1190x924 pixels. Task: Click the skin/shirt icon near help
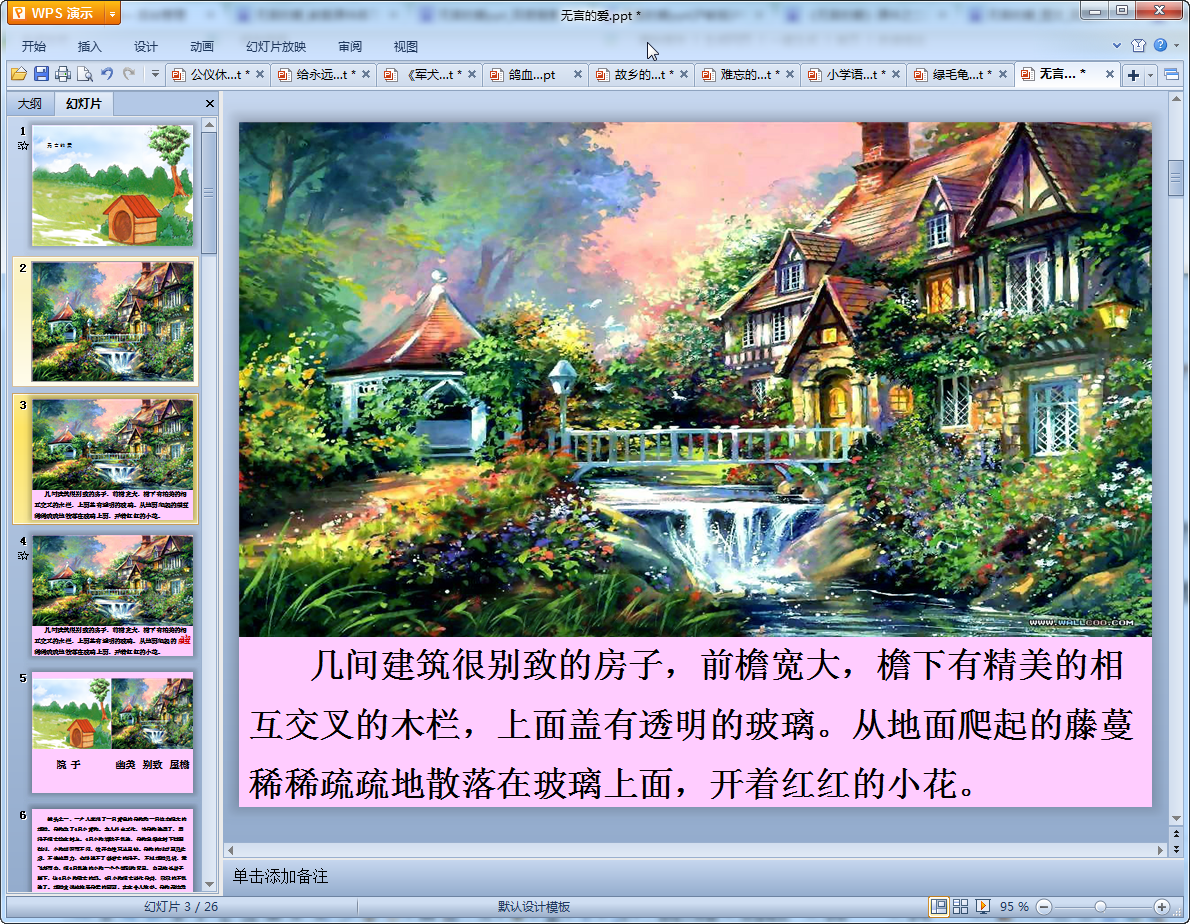click(x=1138, y=46)
